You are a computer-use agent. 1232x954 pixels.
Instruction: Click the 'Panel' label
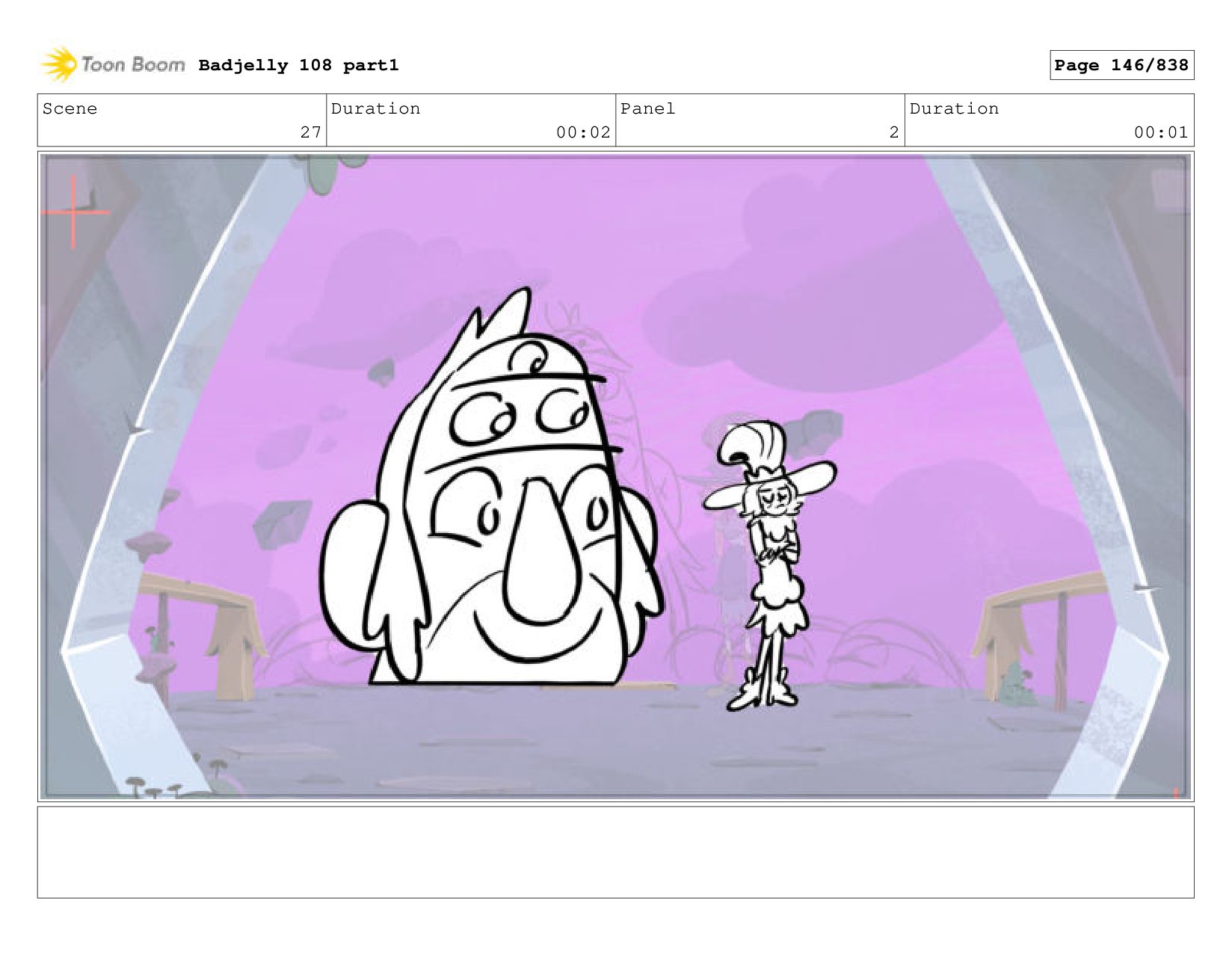click(647, 108)
